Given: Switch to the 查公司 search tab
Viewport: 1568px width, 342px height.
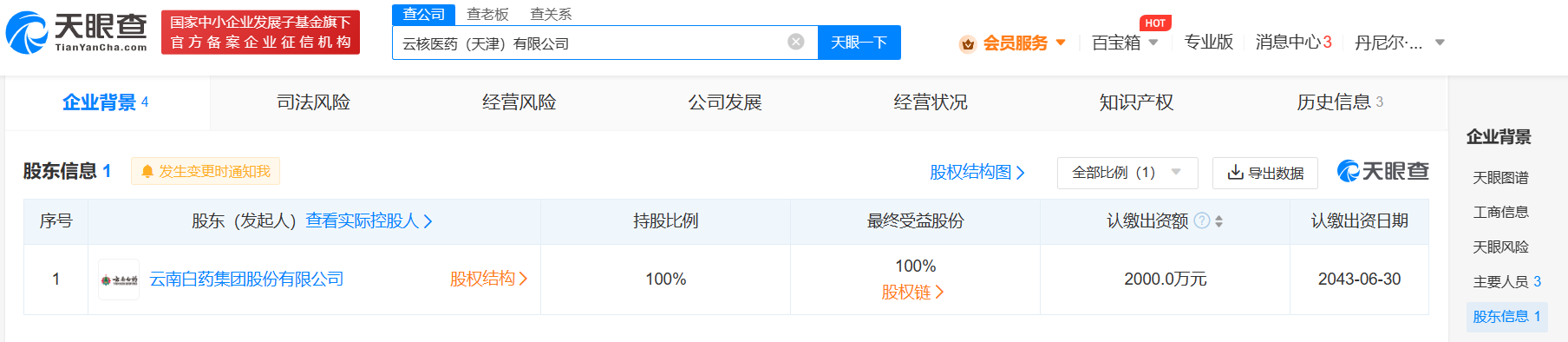Looking at the screenshot, I should pyautogui.click(x=423, y=14).
